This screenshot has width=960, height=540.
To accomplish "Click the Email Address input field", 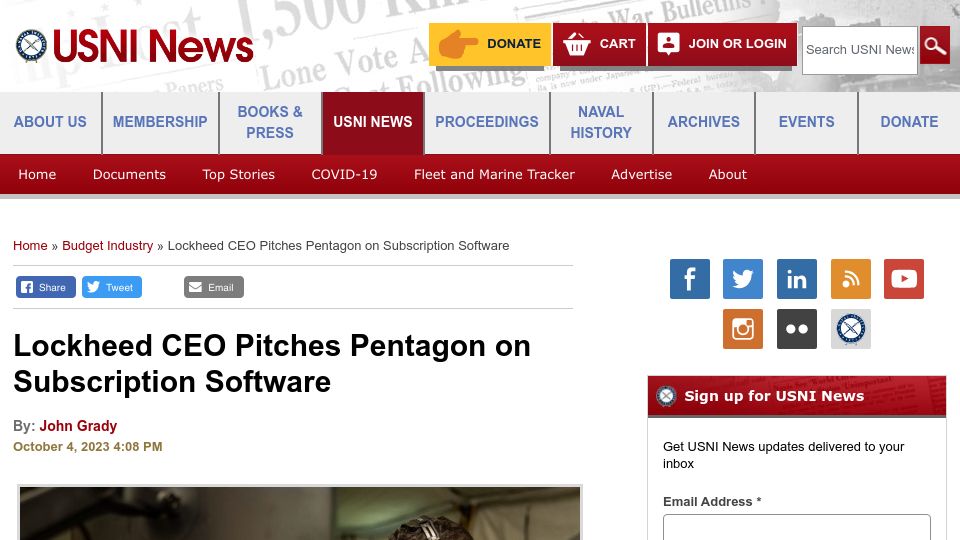I will coord(797,527).
